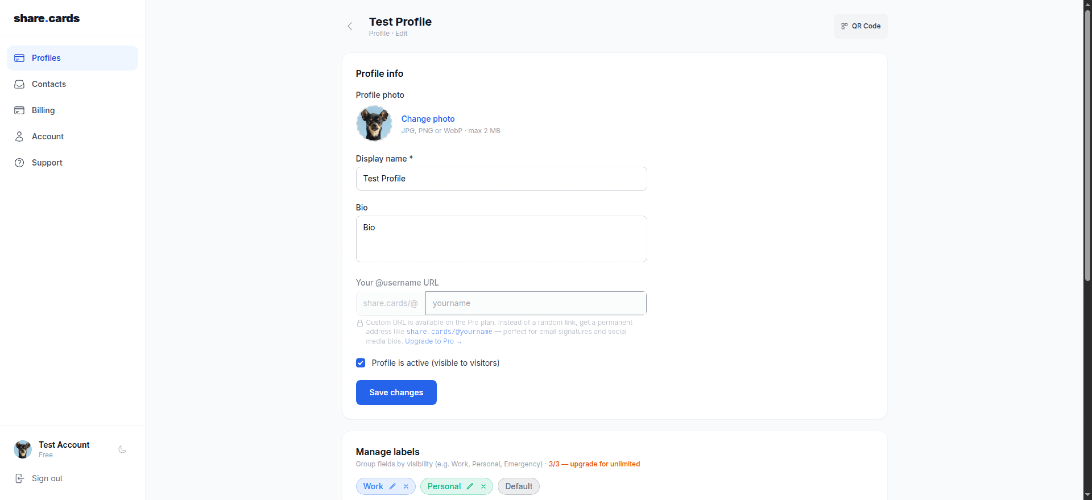Open the QR Code button

pyautogui.click(x=860, y=26)
